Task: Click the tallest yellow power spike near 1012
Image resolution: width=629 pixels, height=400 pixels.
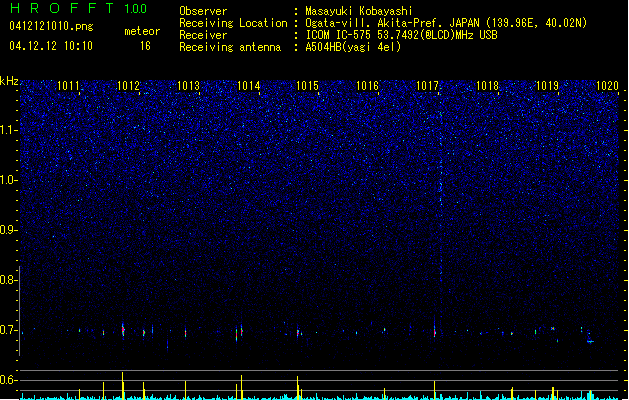Action: click(123, 386)
